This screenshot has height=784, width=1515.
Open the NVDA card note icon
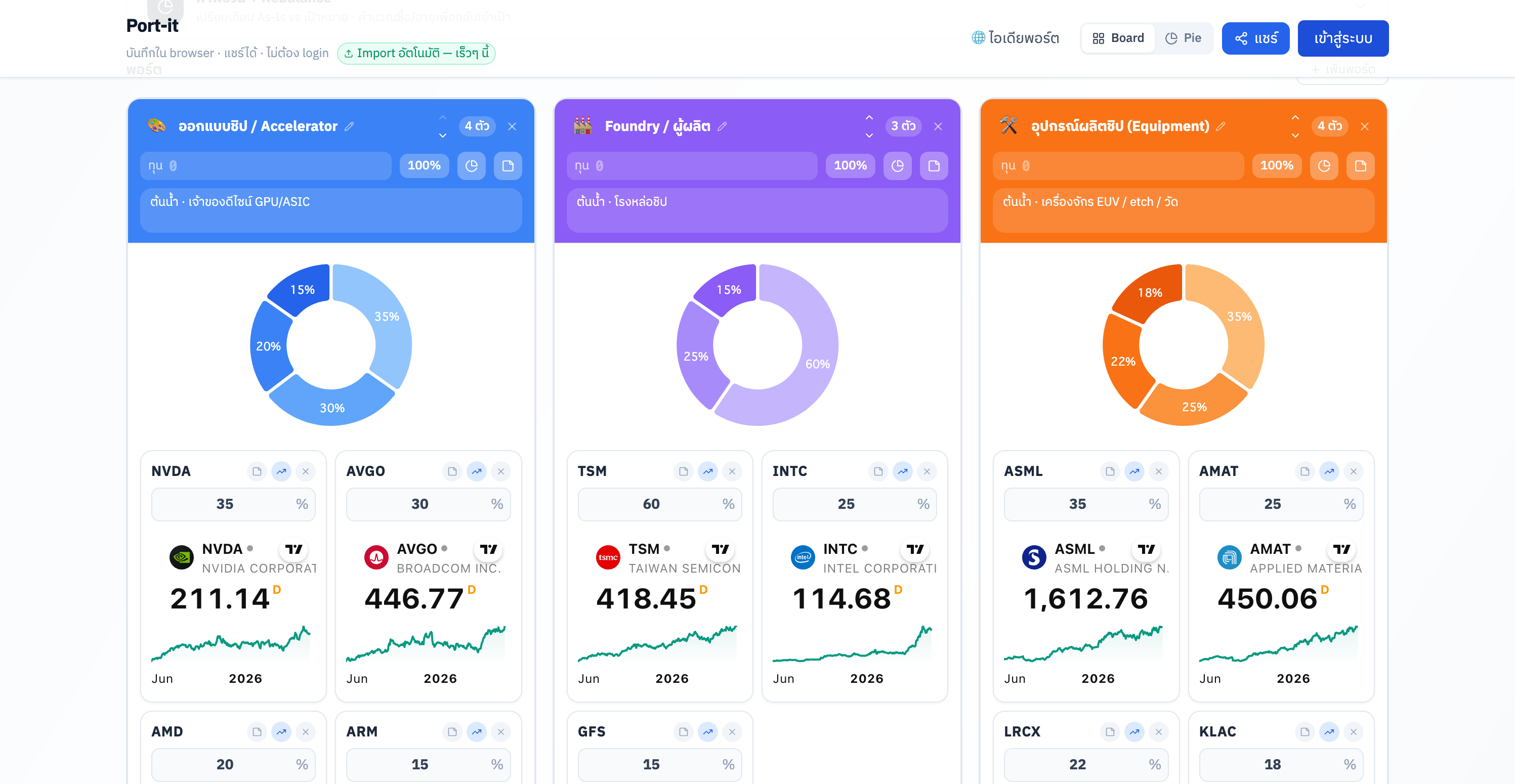click(x=257, y=471)
